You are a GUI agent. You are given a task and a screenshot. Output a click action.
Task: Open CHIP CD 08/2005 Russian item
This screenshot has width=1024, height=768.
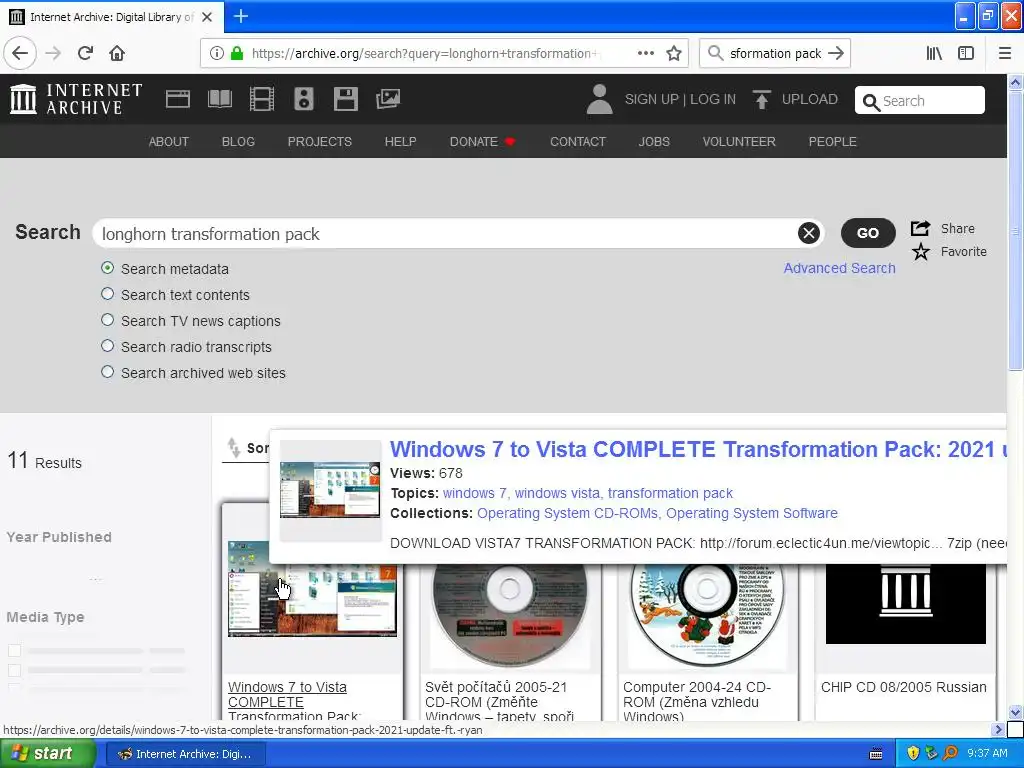click(903, 687)
